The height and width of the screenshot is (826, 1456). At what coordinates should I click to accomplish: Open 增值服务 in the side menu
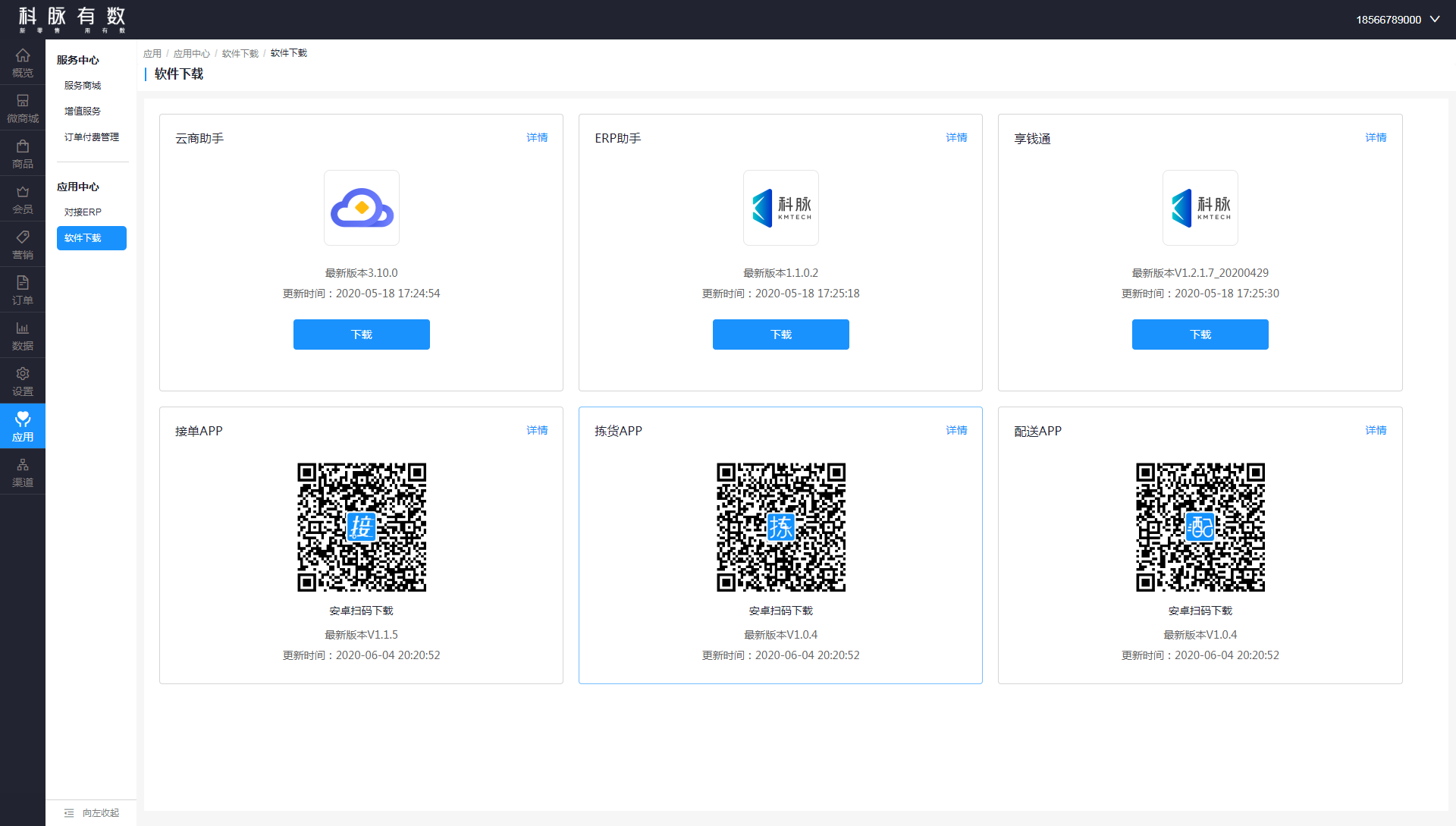(83, 111)
